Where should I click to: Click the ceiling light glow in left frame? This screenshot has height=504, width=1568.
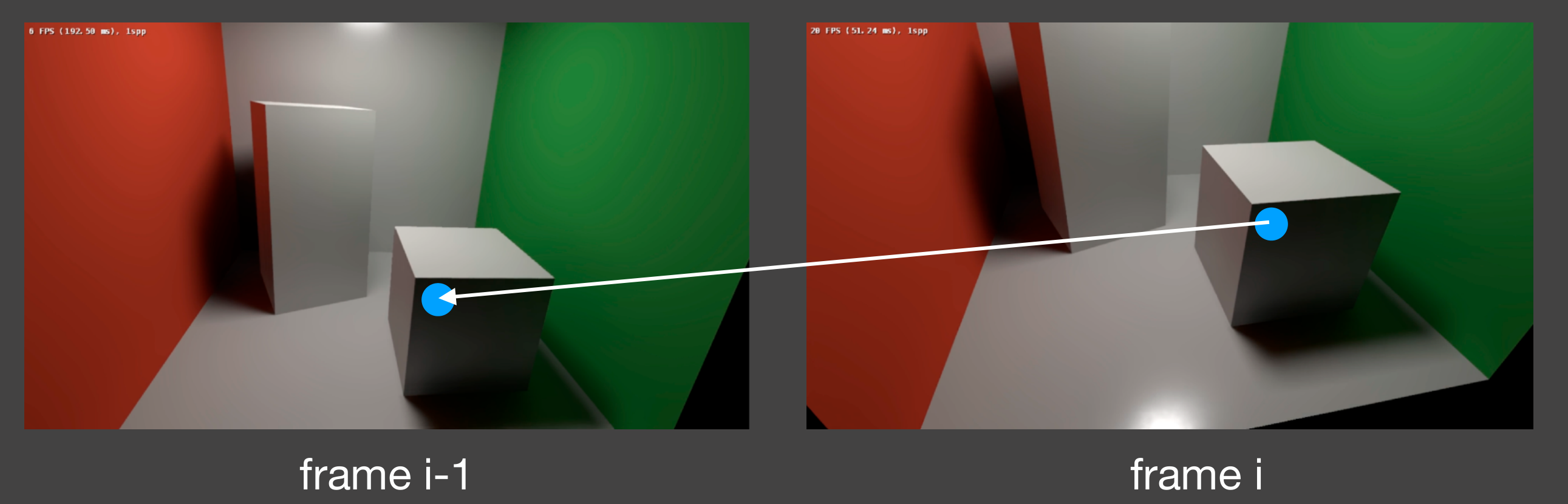click(x=364, y=29)
